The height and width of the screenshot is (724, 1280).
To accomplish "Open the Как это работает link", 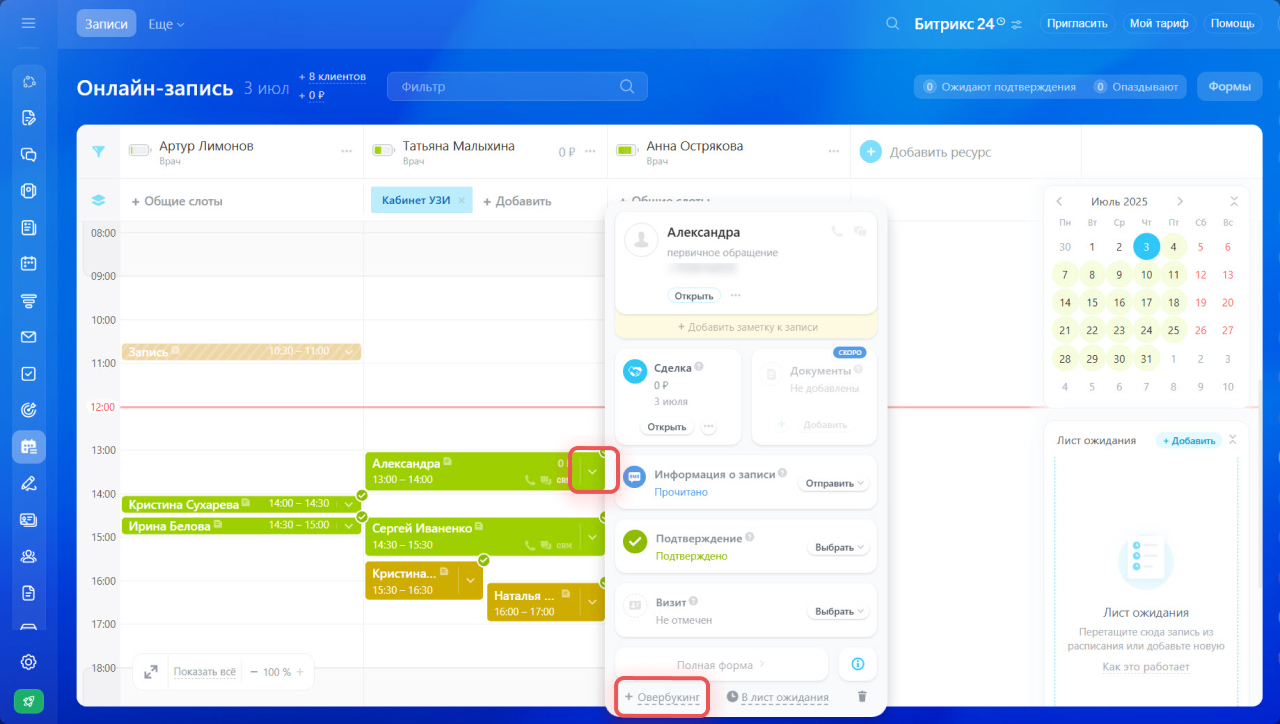I will [x=1146, y=667].
